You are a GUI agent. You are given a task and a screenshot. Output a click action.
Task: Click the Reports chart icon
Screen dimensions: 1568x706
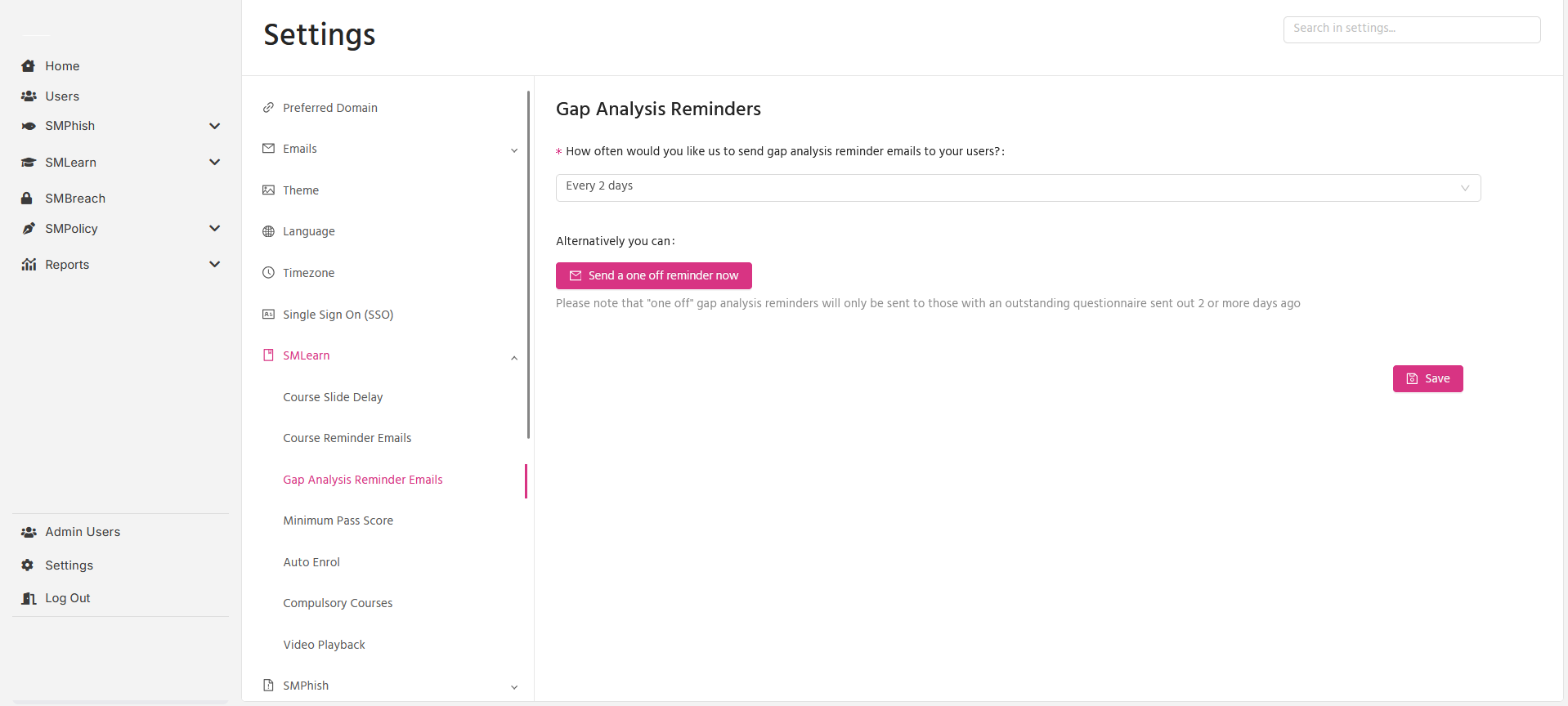click(29, 265)
